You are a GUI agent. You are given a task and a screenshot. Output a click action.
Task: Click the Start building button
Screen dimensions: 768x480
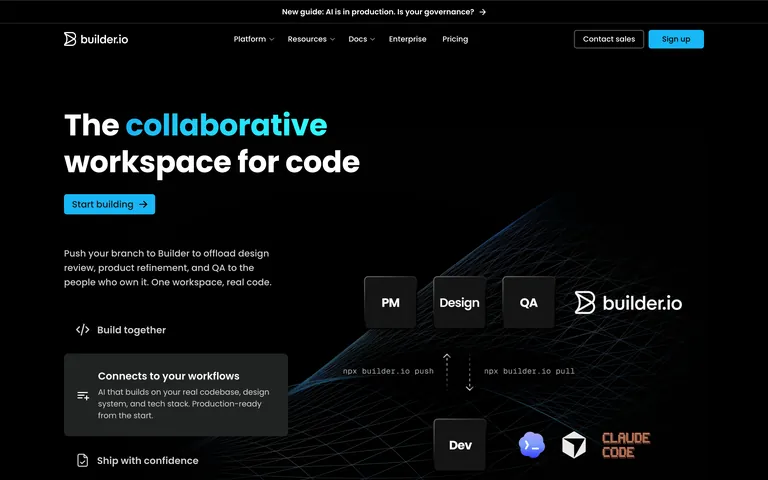coord(109,204)
